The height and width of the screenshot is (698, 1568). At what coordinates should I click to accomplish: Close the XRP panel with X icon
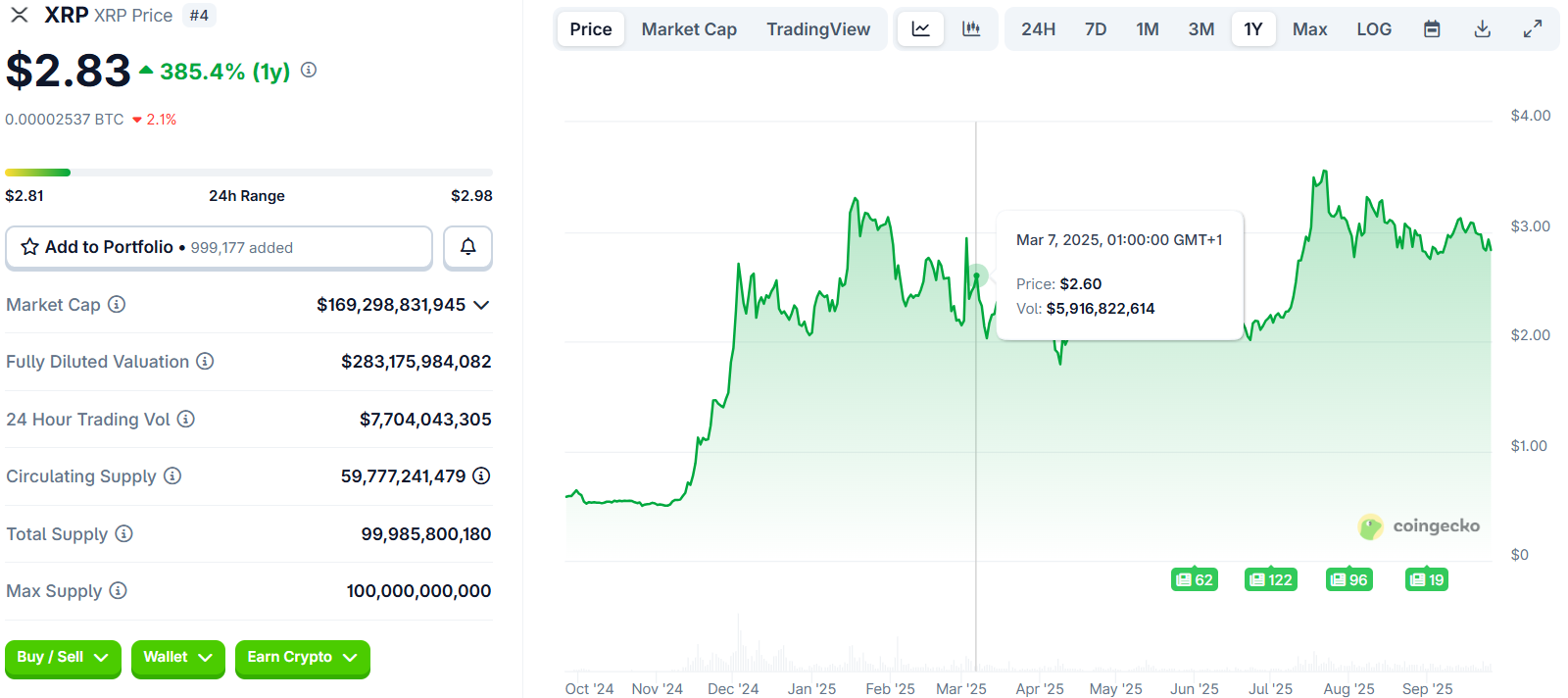[x=20, y=16]
